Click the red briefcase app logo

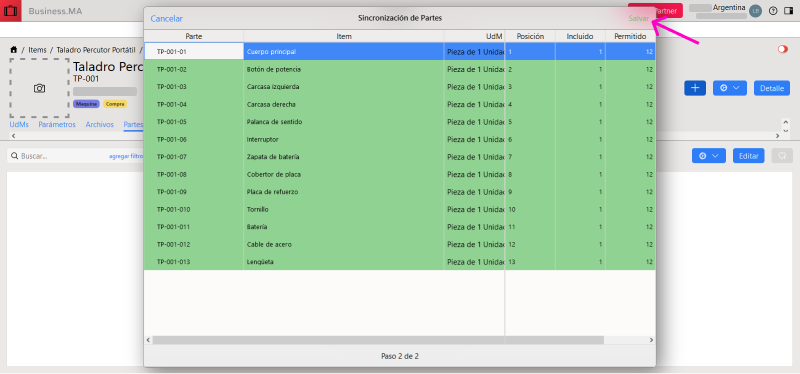(10, 11)
